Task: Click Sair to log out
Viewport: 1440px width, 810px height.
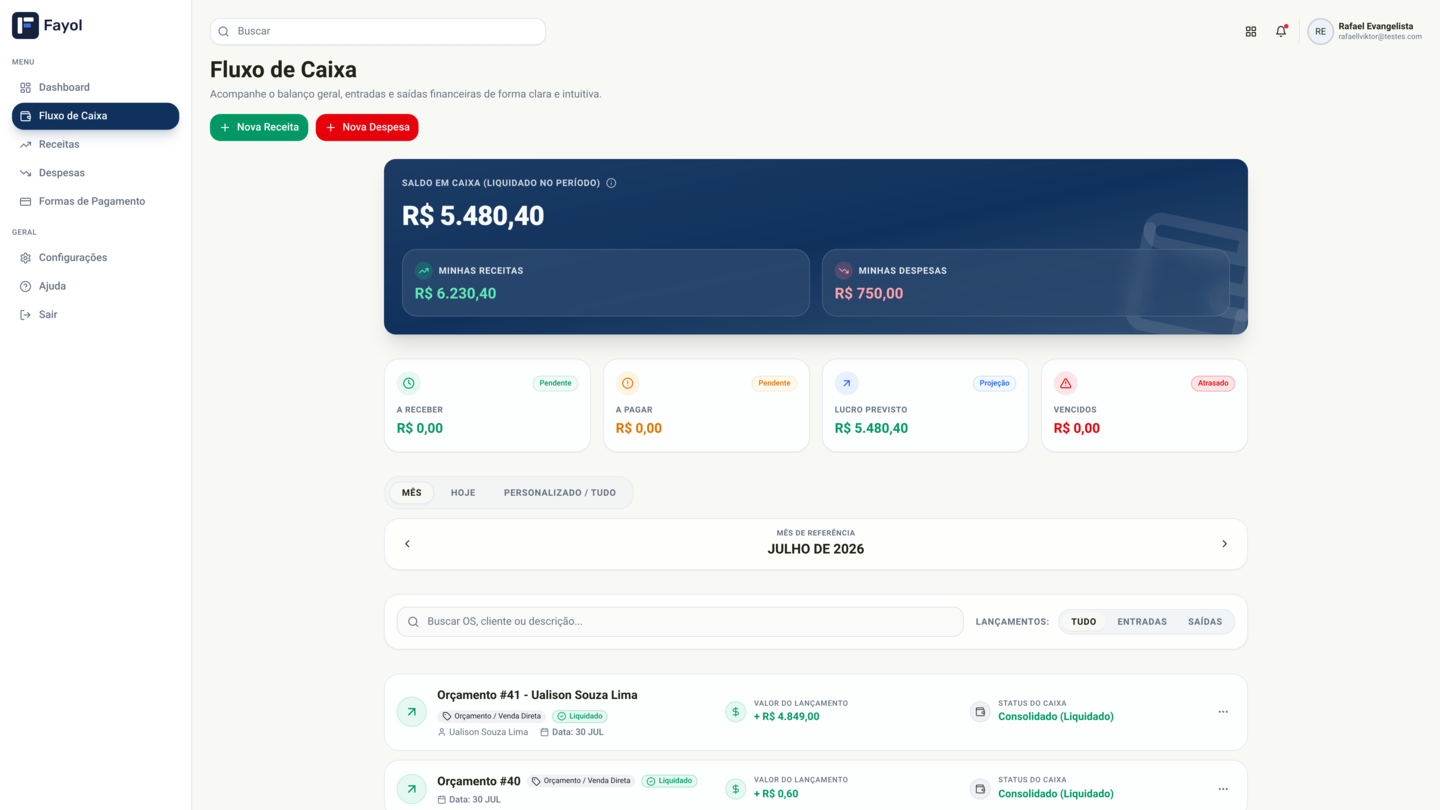Action: 95,315
